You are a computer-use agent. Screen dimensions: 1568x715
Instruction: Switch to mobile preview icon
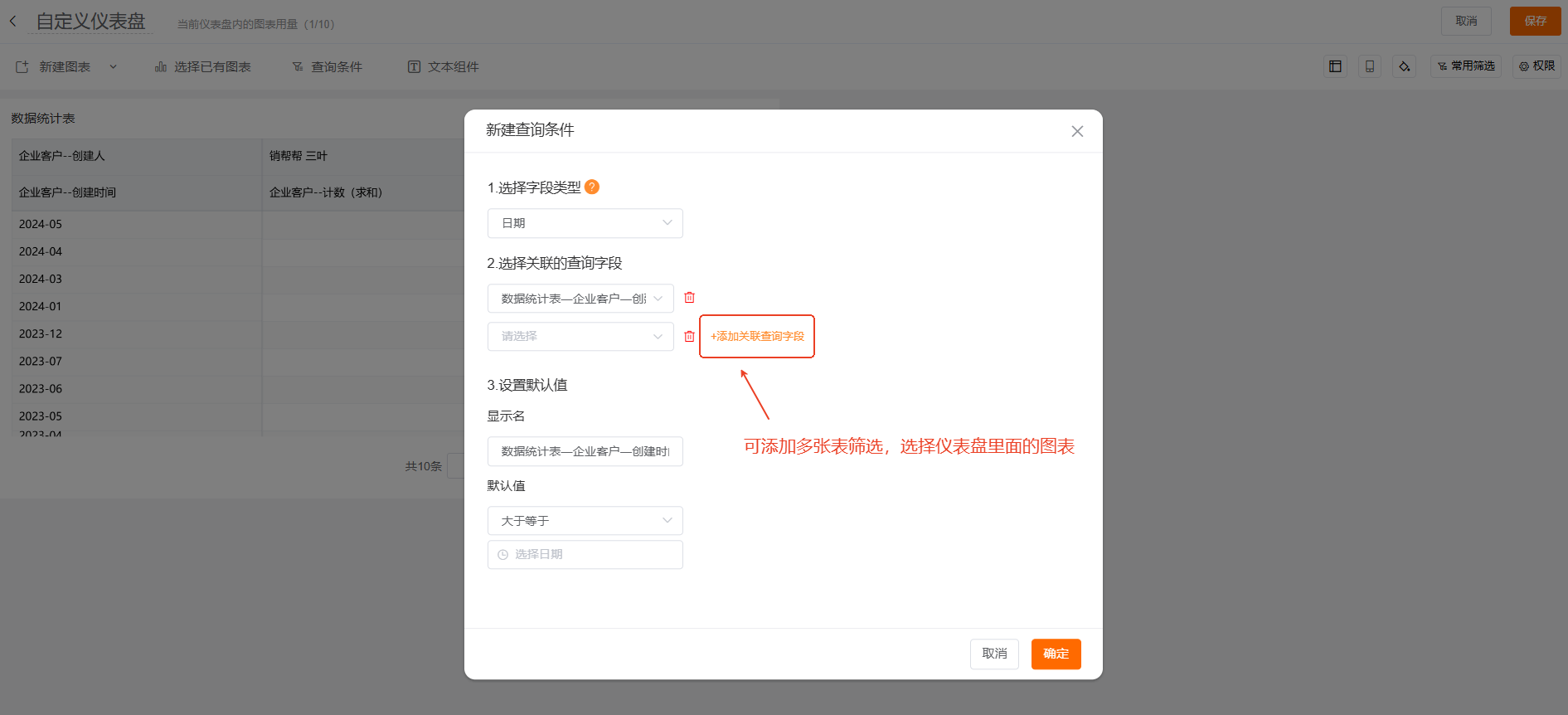[1370, 66]
